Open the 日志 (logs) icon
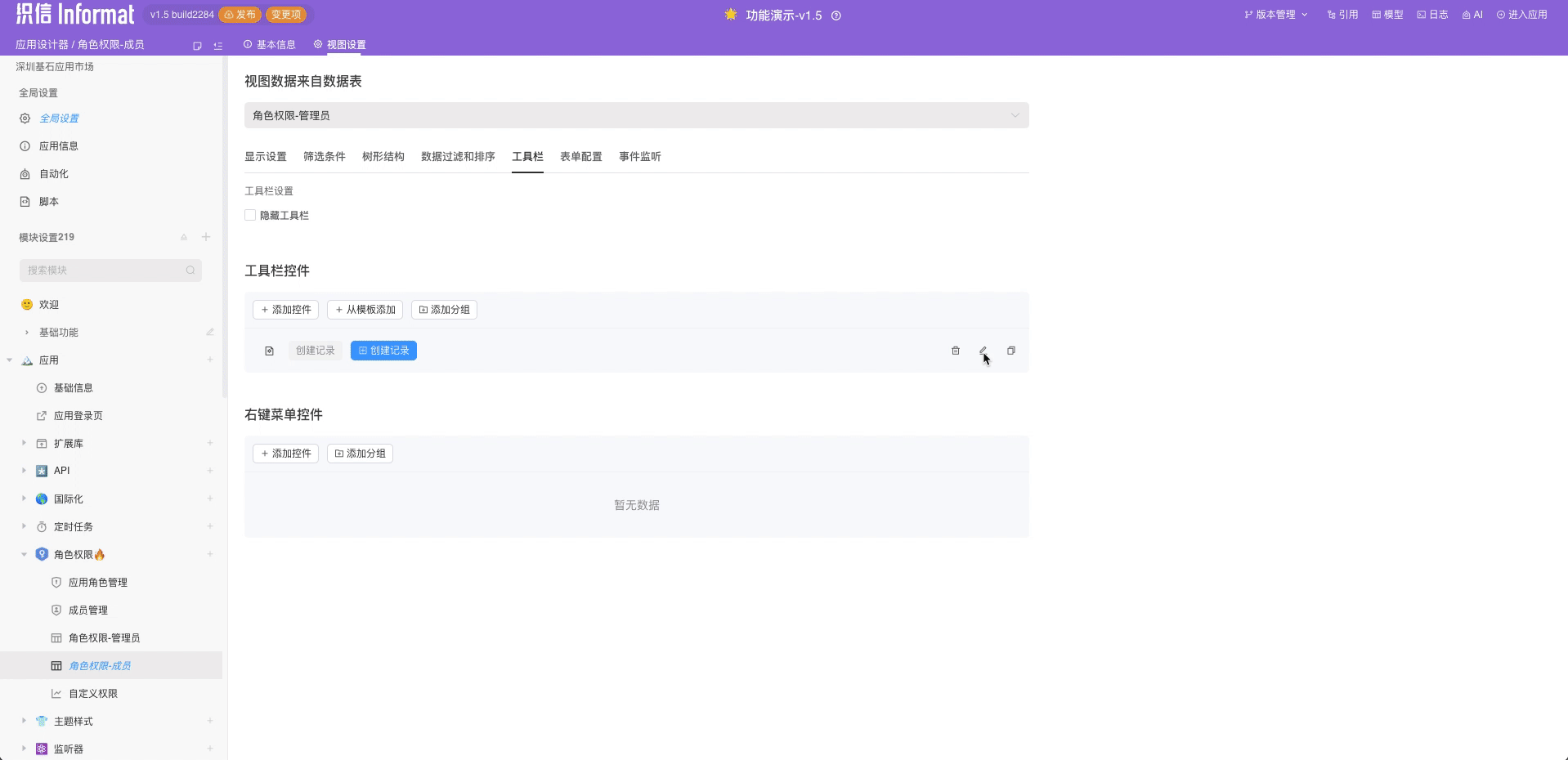1568x760 pixels. point(1431,14)
